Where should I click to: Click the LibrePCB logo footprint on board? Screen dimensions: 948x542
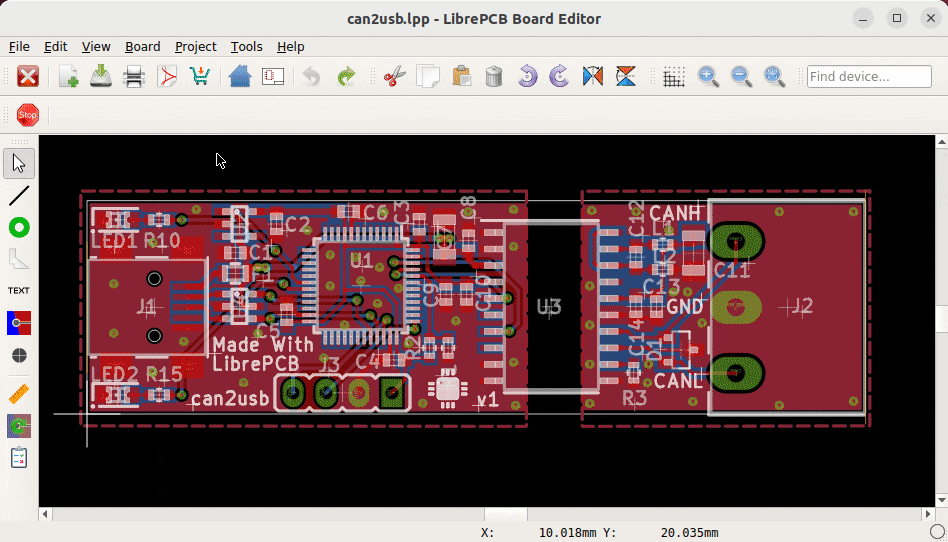click(448, 387)
